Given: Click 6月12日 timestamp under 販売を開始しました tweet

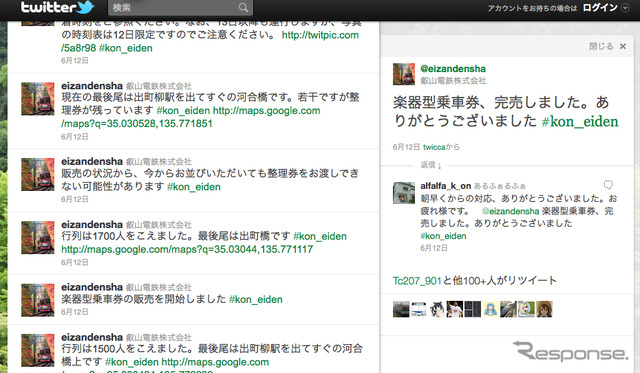Looking at the screenshot, I should [75, 312].
